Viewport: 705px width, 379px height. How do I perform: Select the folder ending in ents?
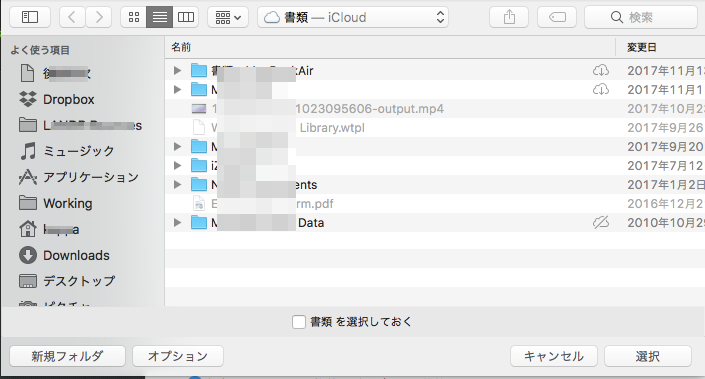pos(435,184)
